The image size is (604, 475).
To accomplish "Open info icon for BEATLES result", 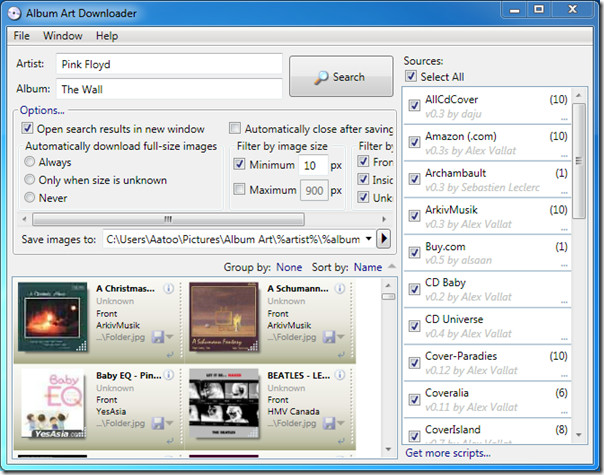I will click(339, 375).
